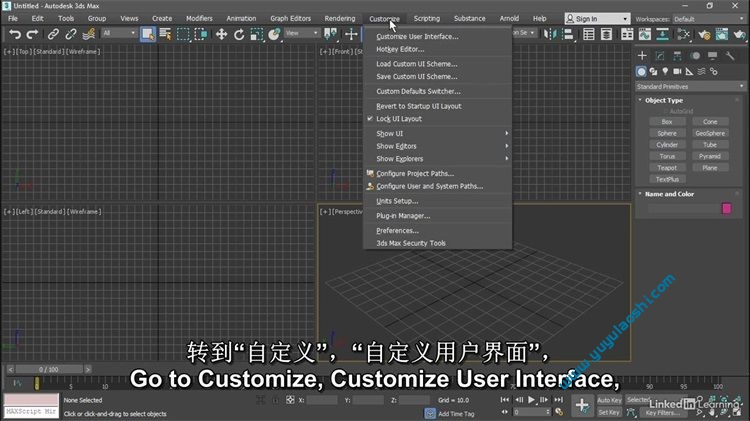The height and width of the screenshot is (421, 750).
Task: Click the Align tool icon
Action: 568,34
